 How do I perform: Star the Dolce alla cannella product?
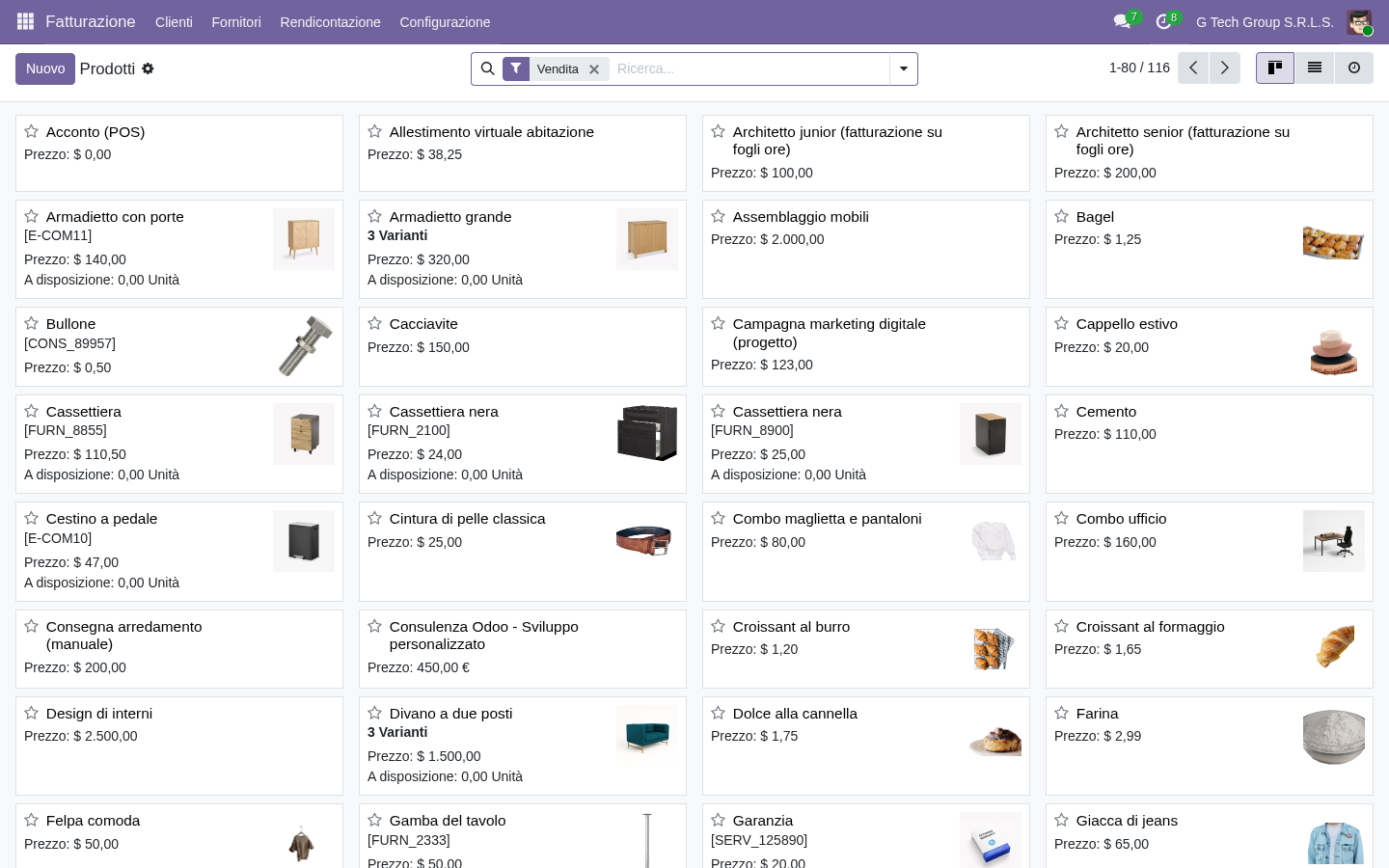click(719, 713)
